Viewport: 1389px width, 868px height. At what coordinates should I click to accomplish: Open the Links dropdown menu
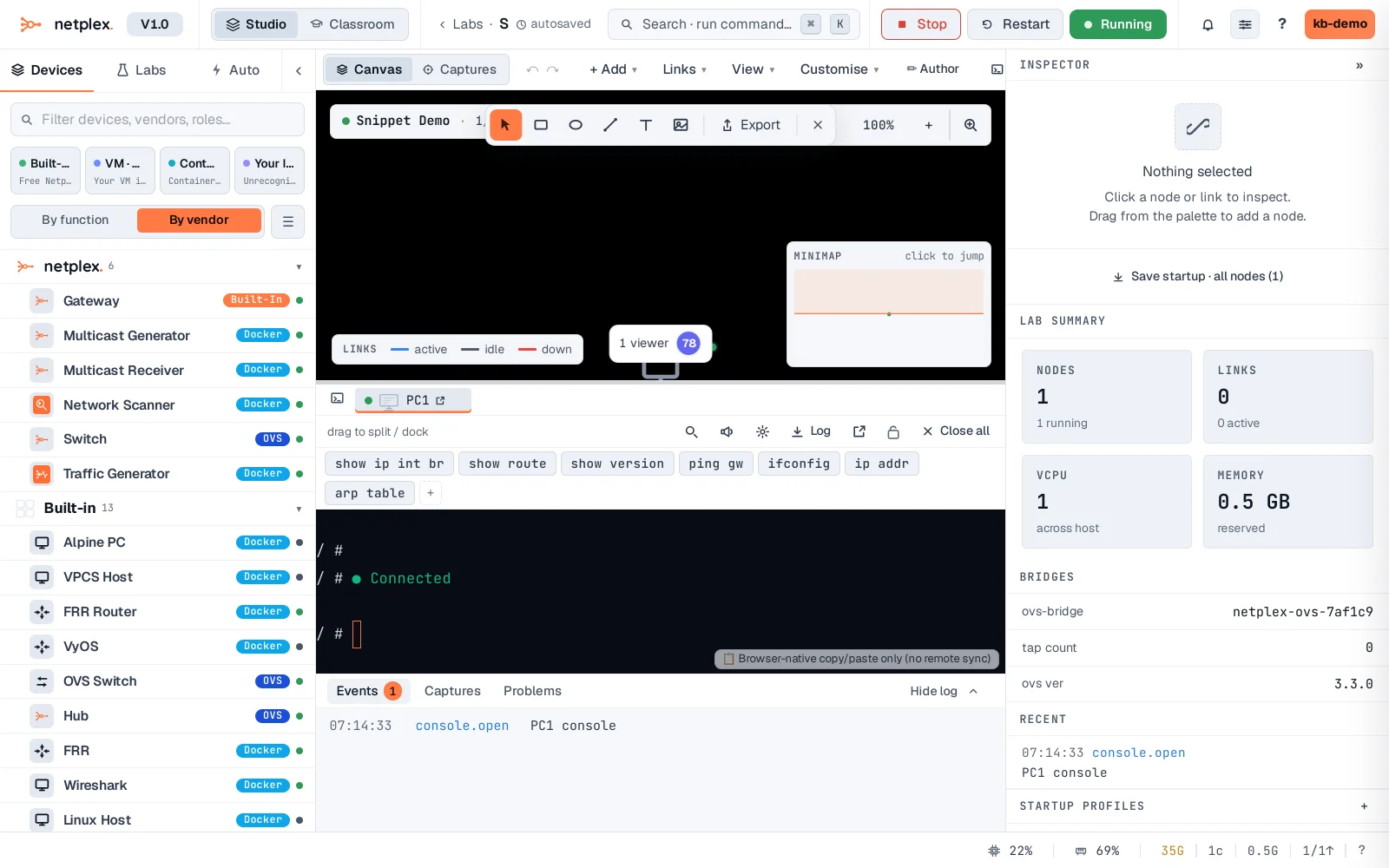(684, 69)
